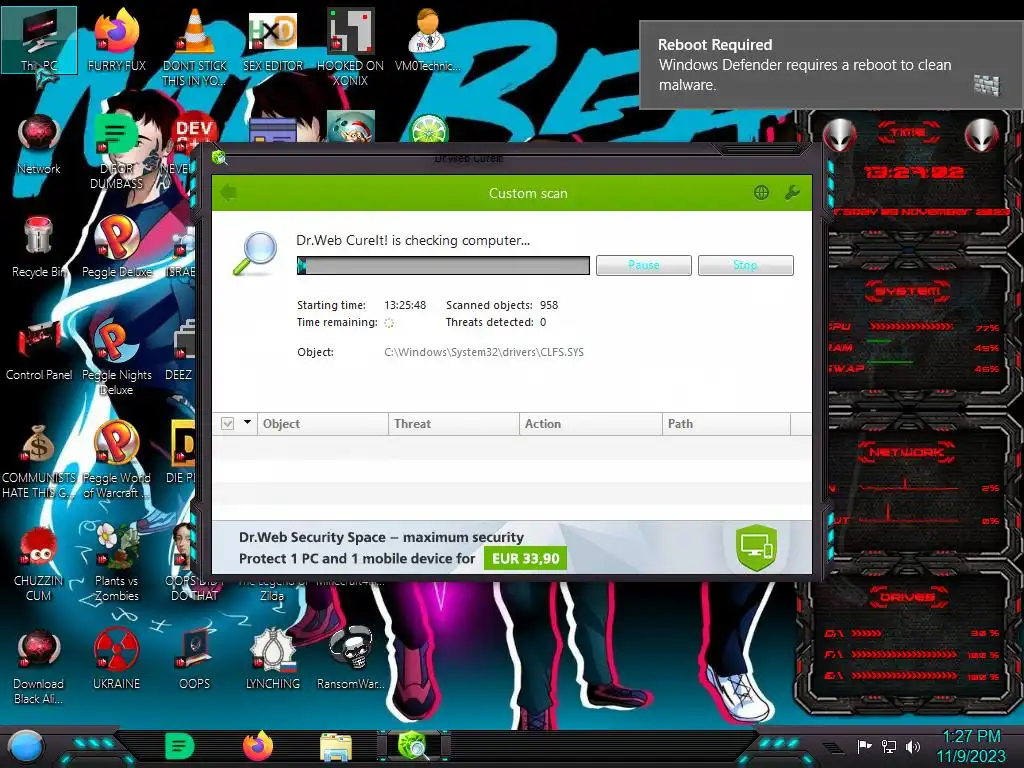
Task: Click the Scanned objects count 958
Action: [549, 305]
